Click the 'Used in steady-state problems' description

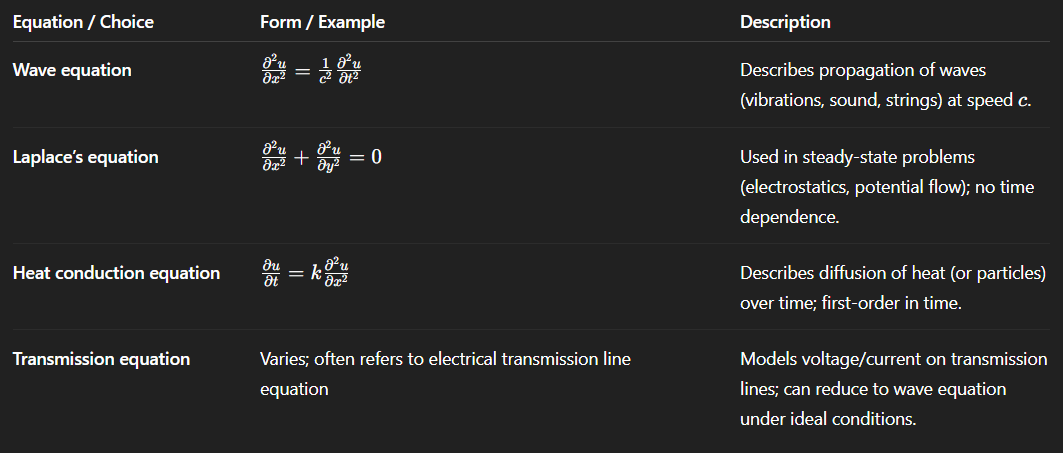pyautogui.click(x=857, y=157)
